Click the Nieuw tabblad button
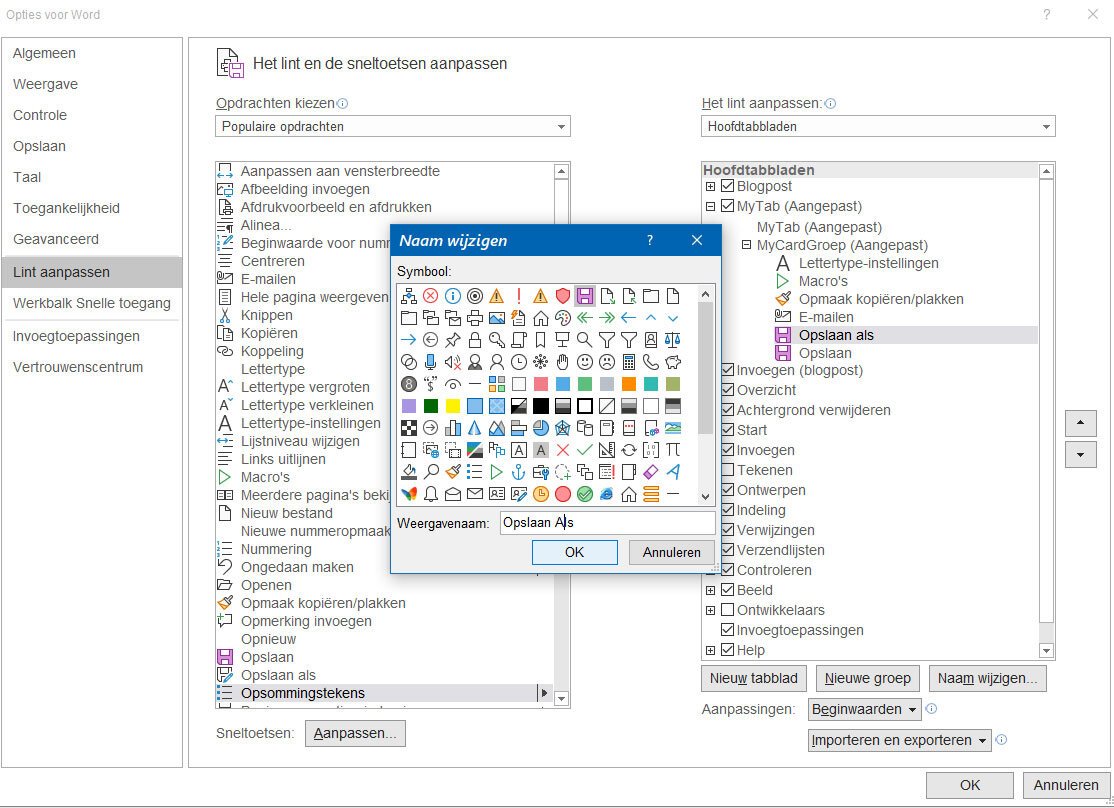Viewport: 1114px width, 808px height. pyautogui.click(x=754, y=679)
